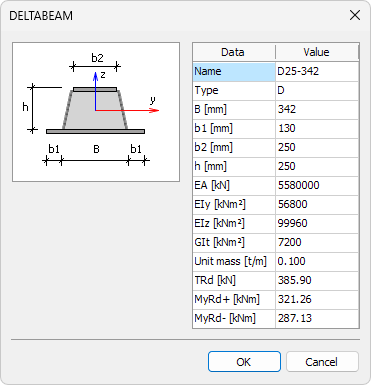Click the TRd value 385.90
Image resolution: width=371 pixels, height=385 pixels.
coord(317,281)
